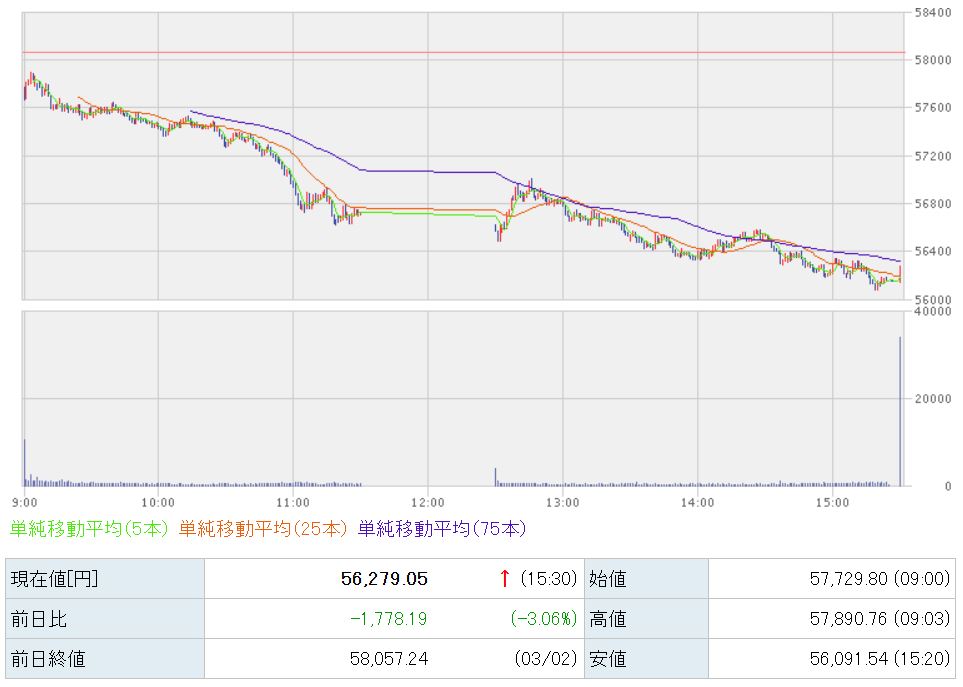This screenshot has height=687, width=963.
Task: Click the volume spike after the 12:00 lunch break
Action: point(496,476)
